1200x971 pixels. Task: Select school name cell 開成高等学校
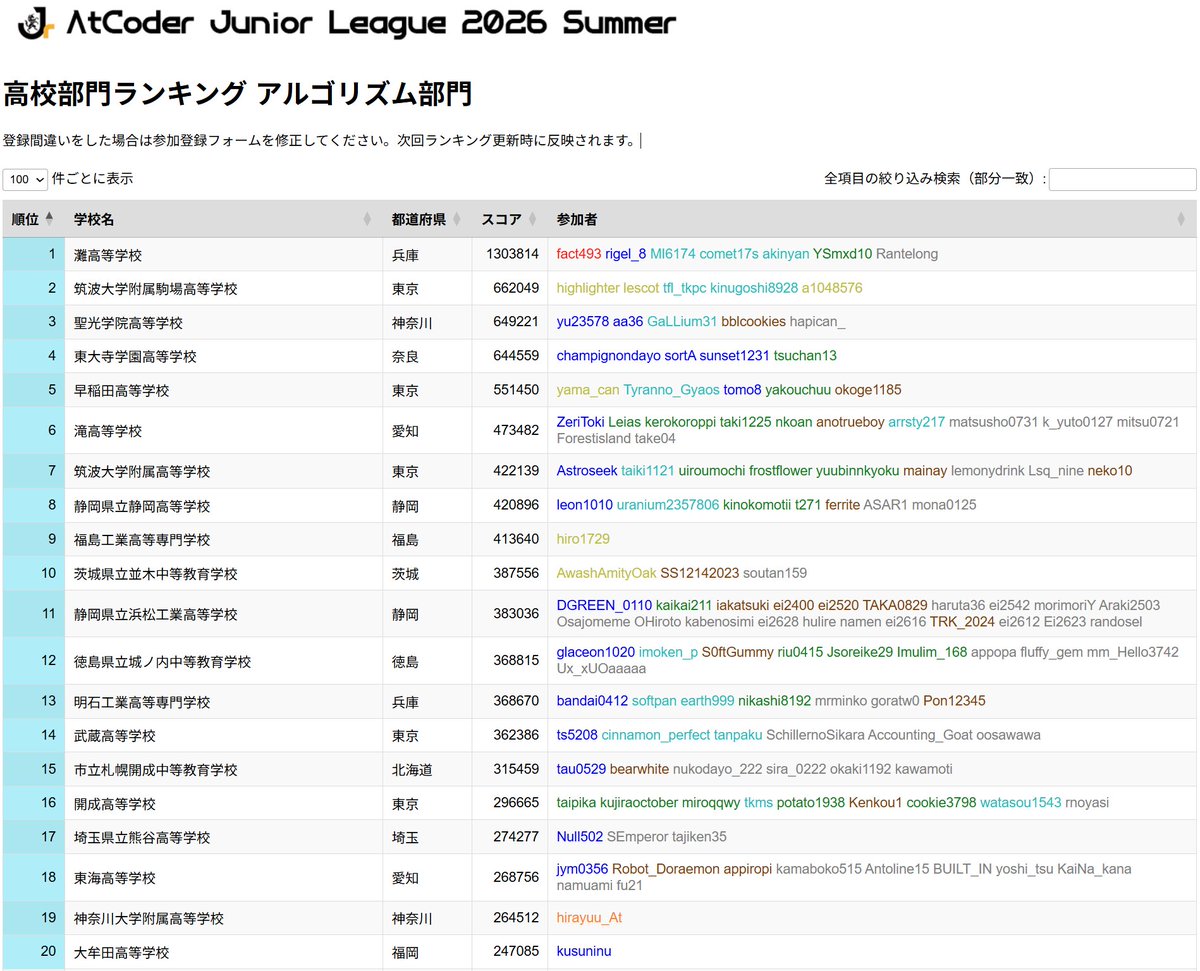[x=224, y=804]
